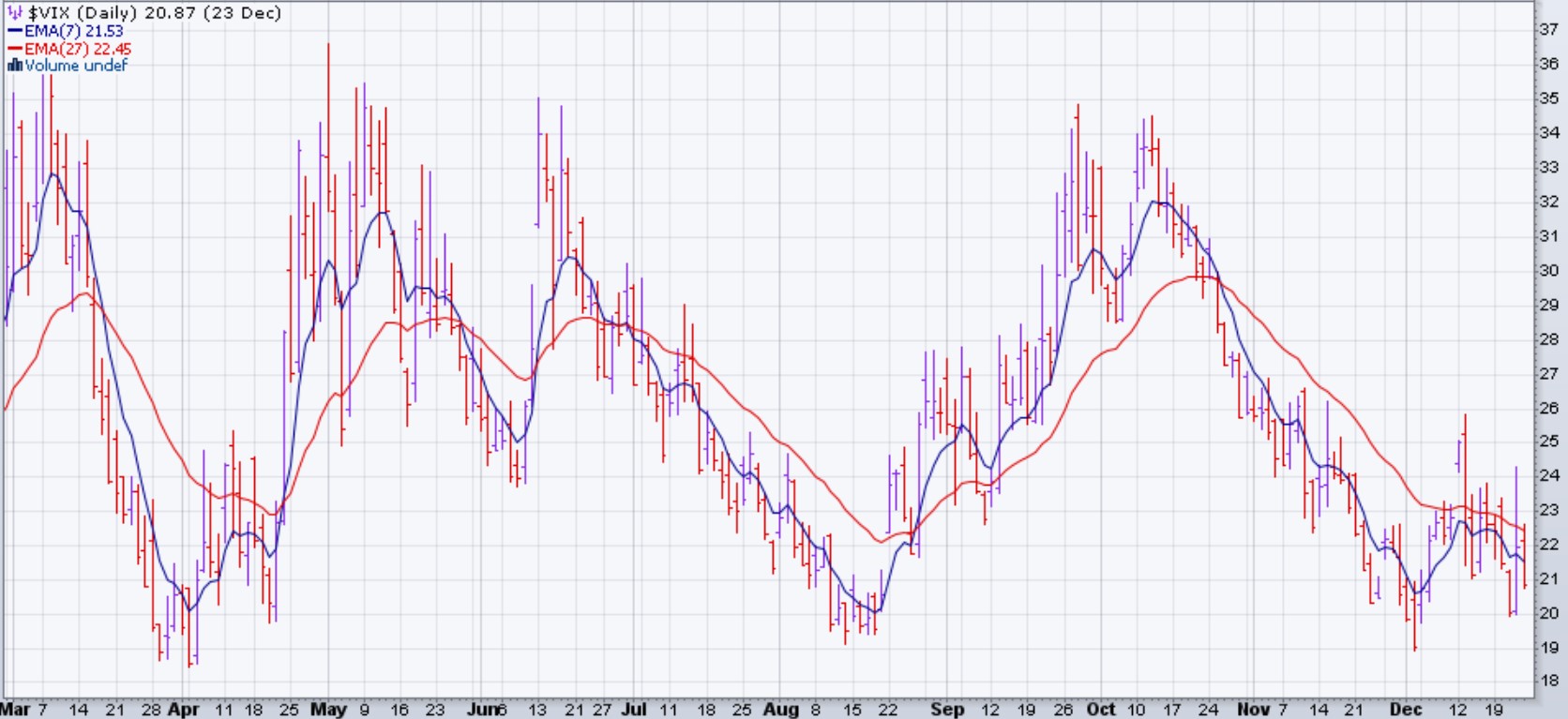Click the Nov label on the date axis
This screenshot has width=1568, height=719.
coord(1253,710)
